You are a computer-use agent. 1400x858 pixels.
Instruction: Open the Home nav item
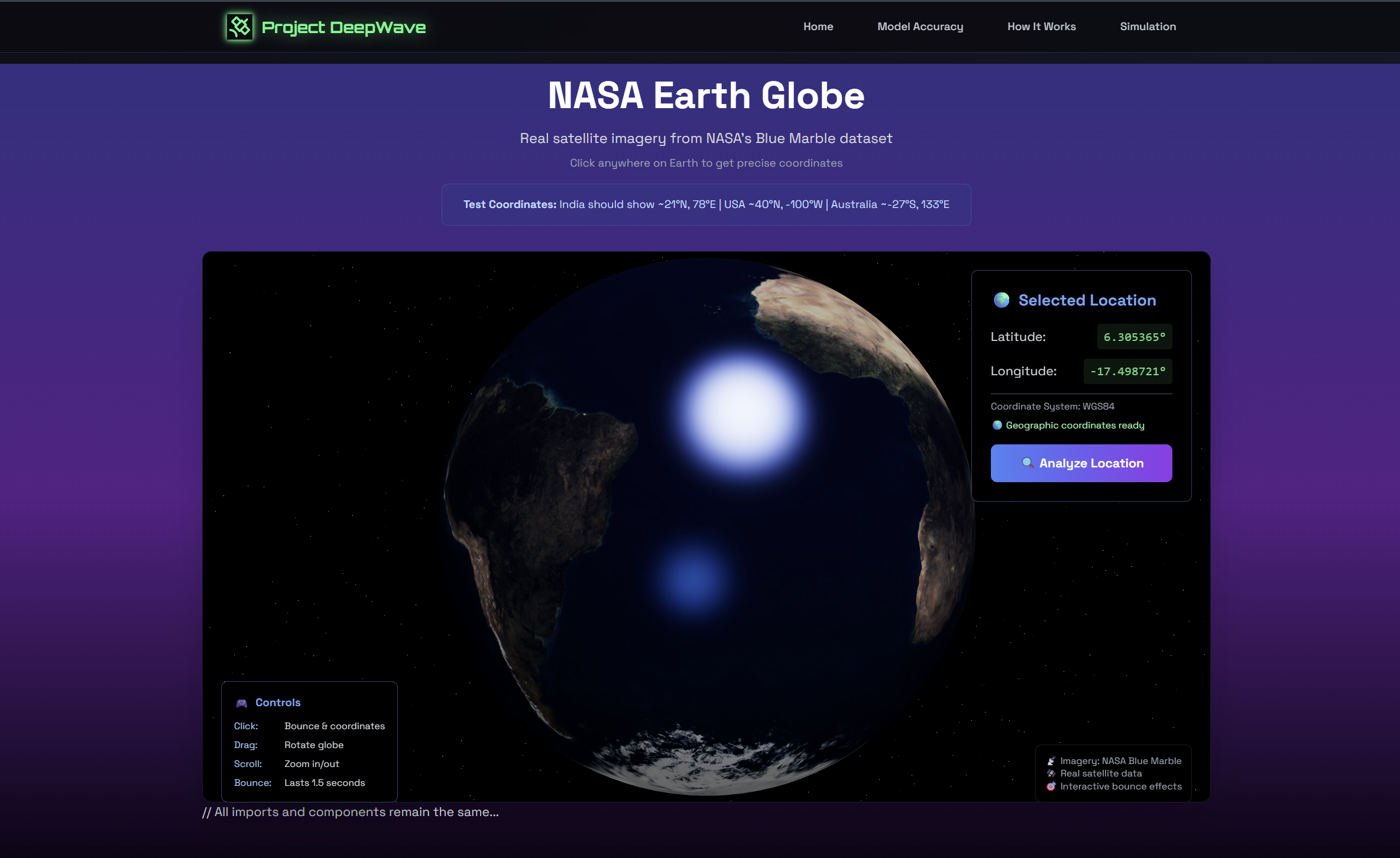pyautogui.click(x=818, y=27)
